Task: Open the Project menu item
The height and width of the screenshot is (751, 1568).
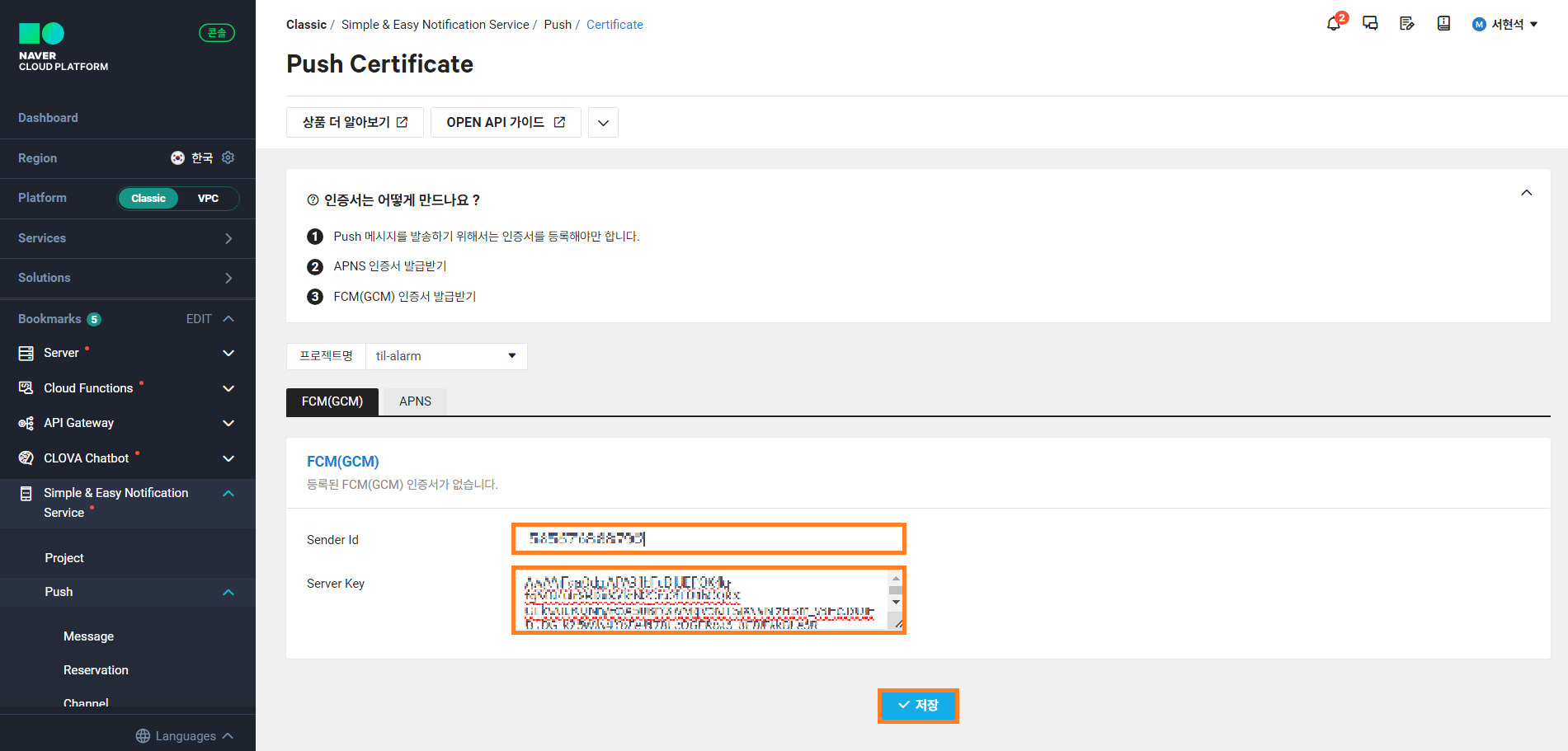Action: pyautogui.click(x=64, y=558)
